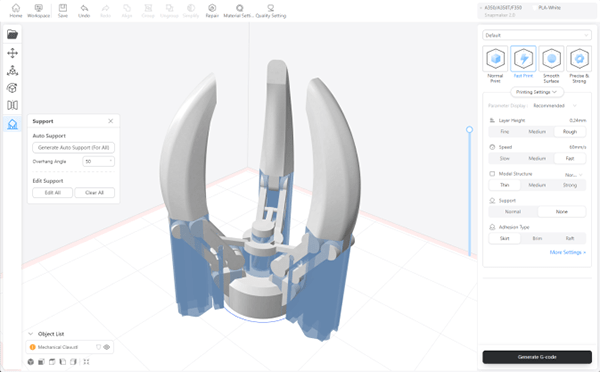Switch to the top view cube icon
Screen dimensions: 600x372
coord(52,362)
